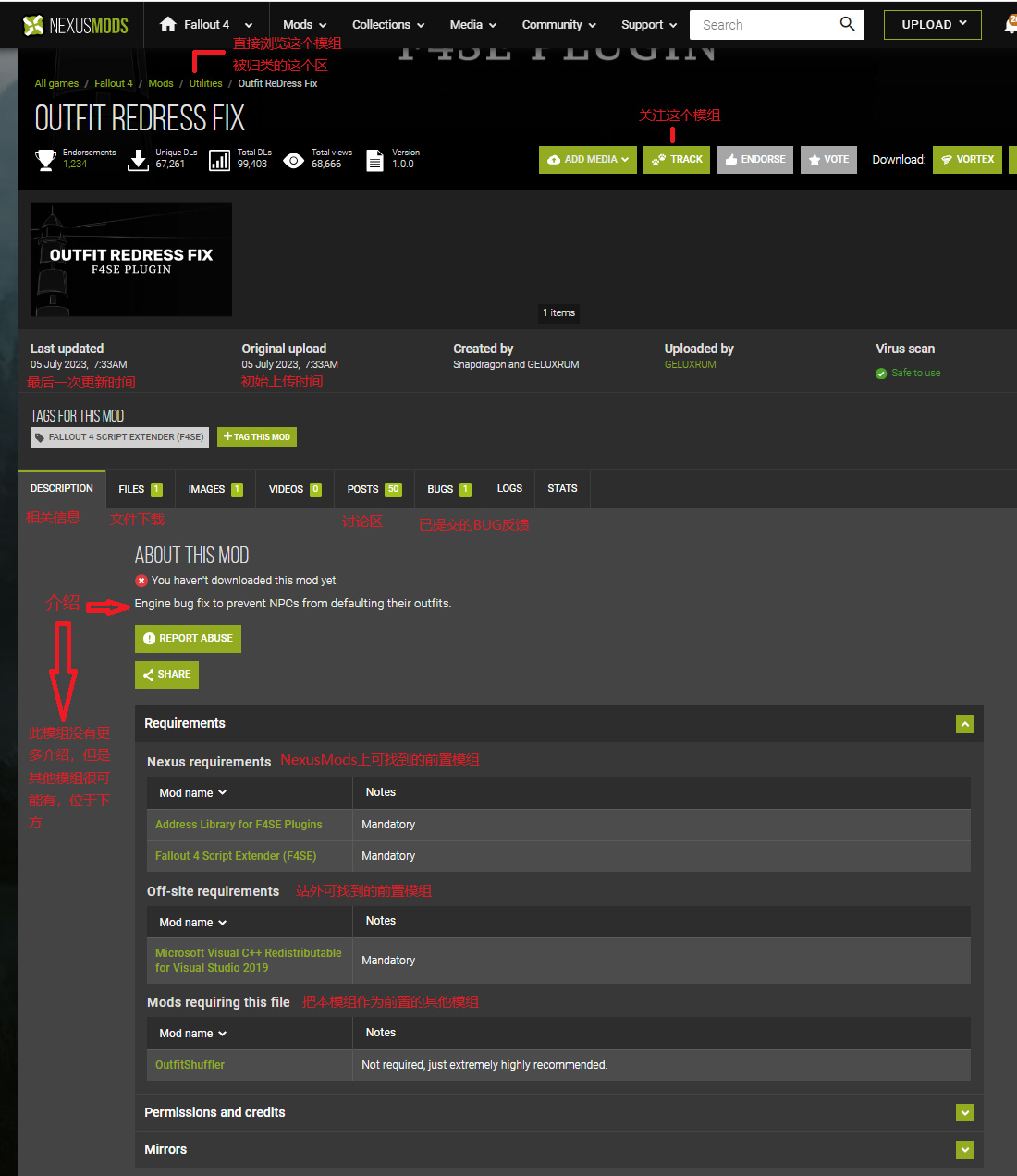Click the tag icon in F4SE tag
Image resolution: width=1017 pixels, height=1176 pixels.
pos(40,437)
